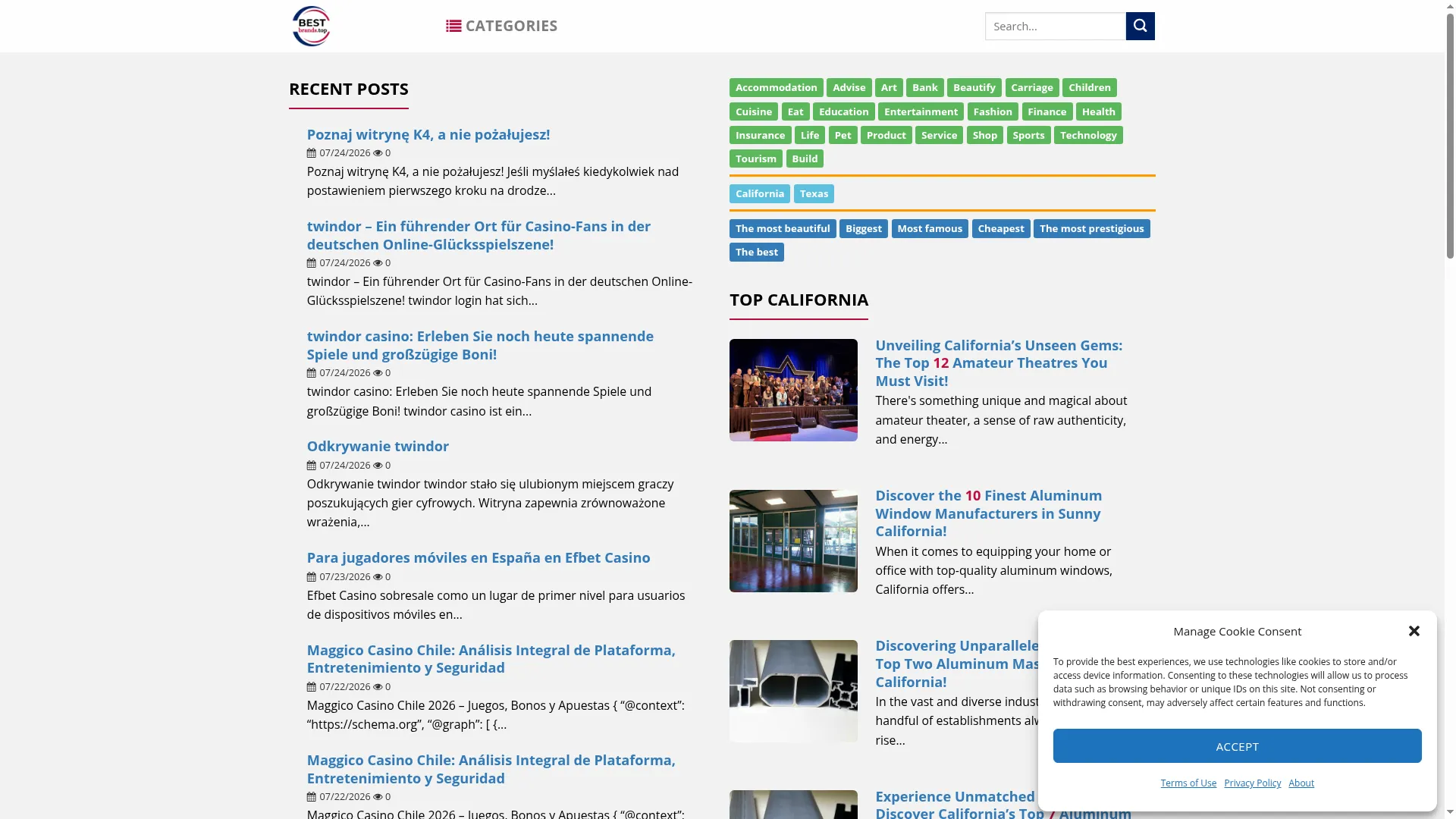Select the Build category tag
The height and width of the screenshot is (819, 1456).
tap(805, 158)
